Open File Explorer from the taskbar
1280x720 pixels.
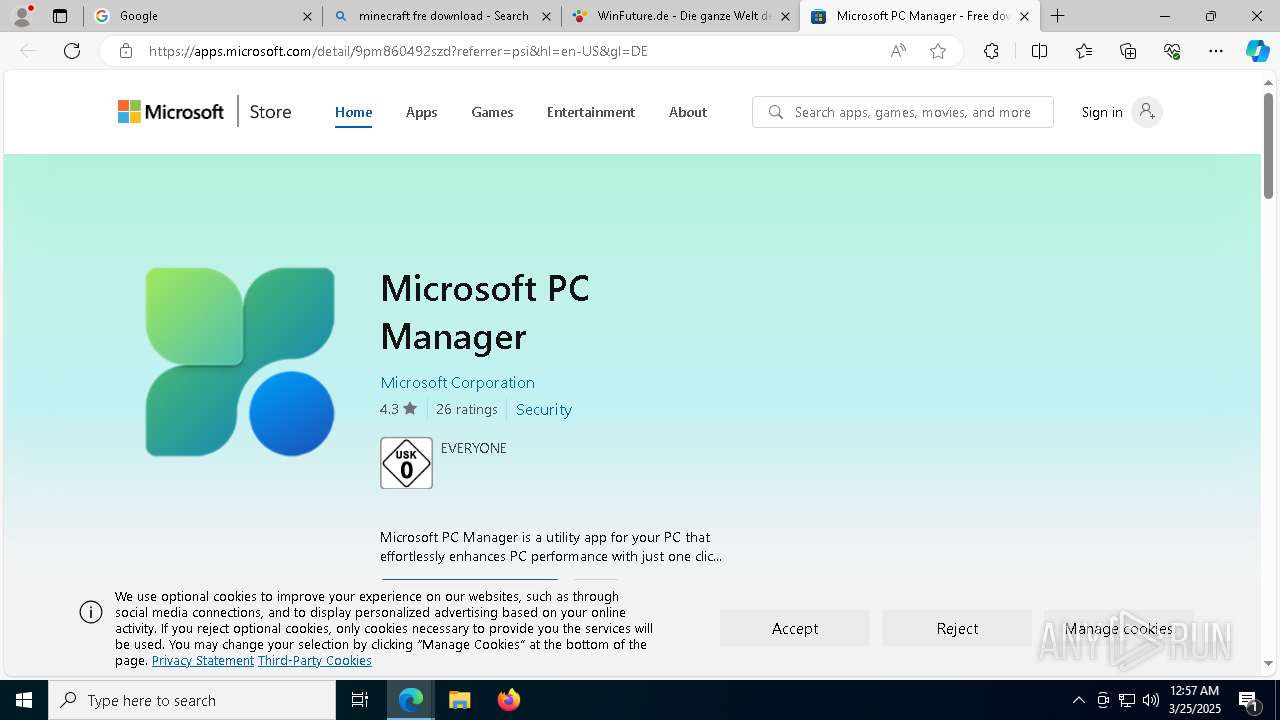[460, 700]
